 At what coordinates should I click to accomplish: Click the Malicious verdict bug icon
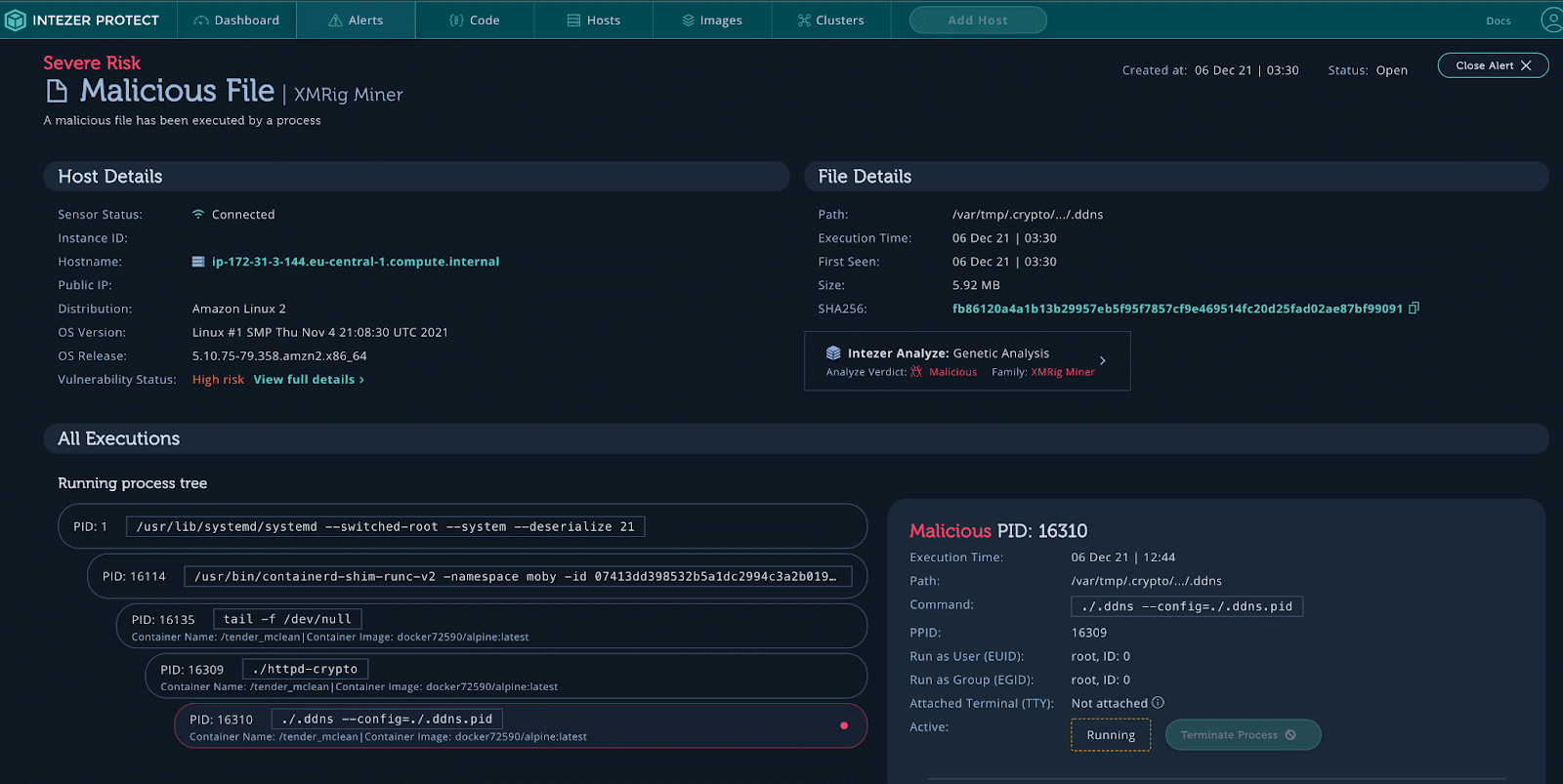(x=916, y=372)
